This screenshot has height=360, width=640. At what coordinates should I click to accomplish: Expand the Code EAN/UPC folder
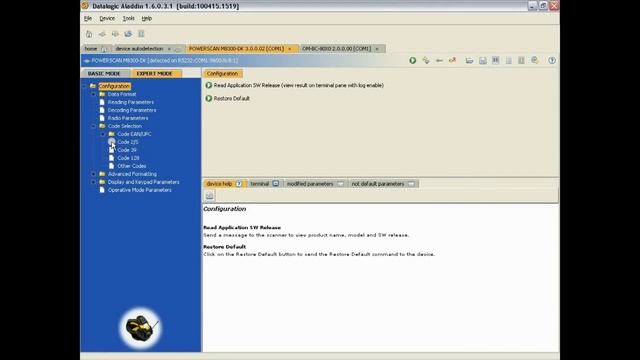tap(103, 134)
